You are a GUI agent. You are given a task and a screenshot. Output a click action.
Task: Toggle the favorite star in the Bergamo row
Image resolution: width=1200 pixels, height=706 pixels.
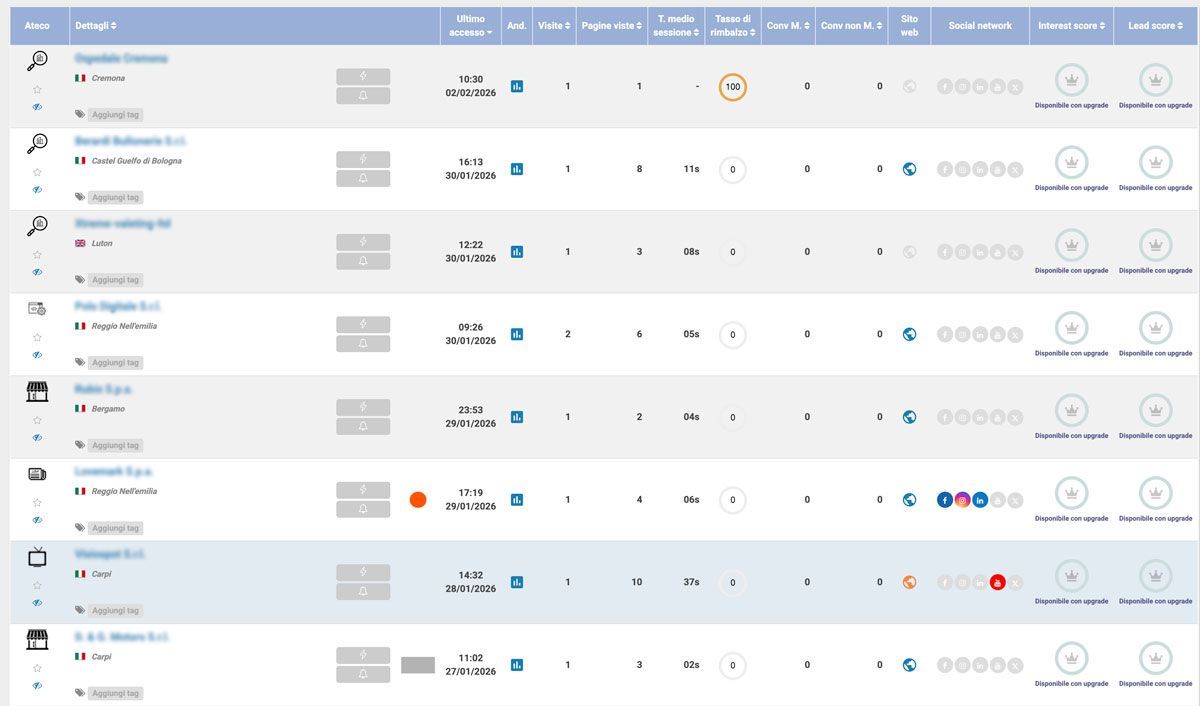(x=37, y=421)
